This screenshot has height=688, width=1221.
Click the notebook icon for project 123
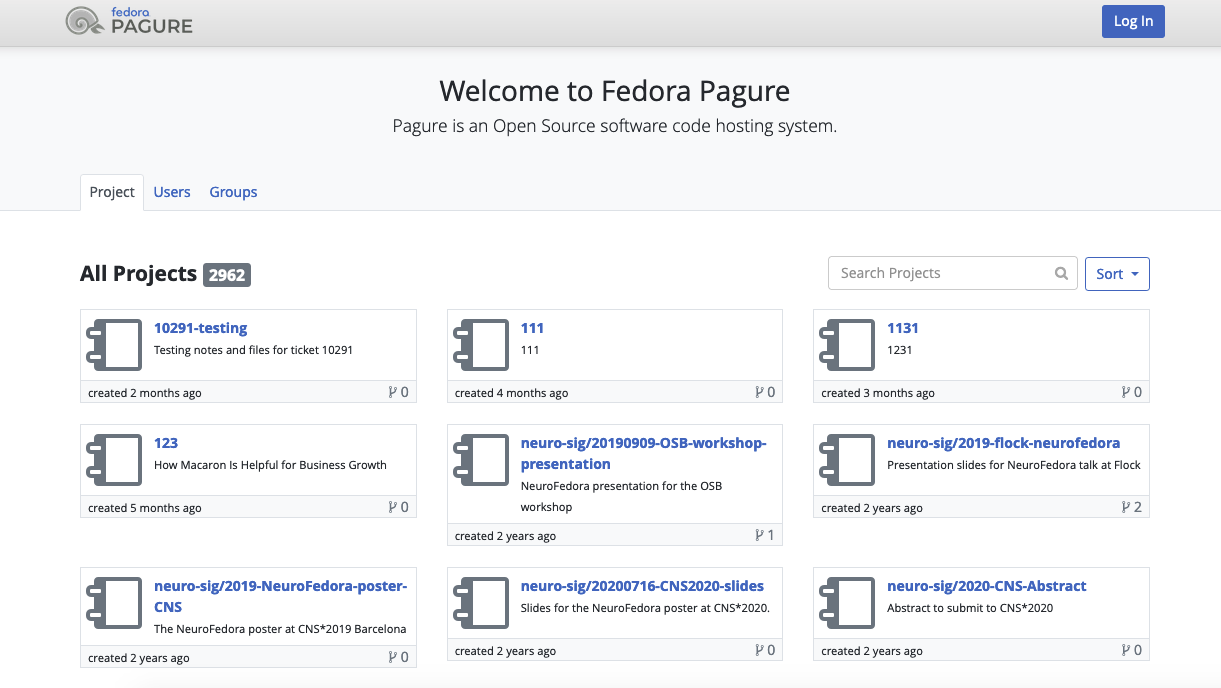(x=115, y=460)
